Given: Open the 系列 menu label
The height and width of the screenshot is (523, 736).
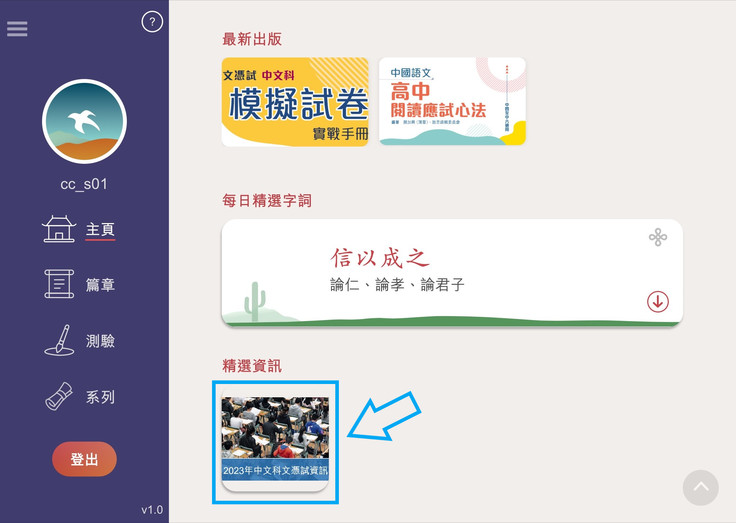Looking at the screenshot, I should pos(100,397).
